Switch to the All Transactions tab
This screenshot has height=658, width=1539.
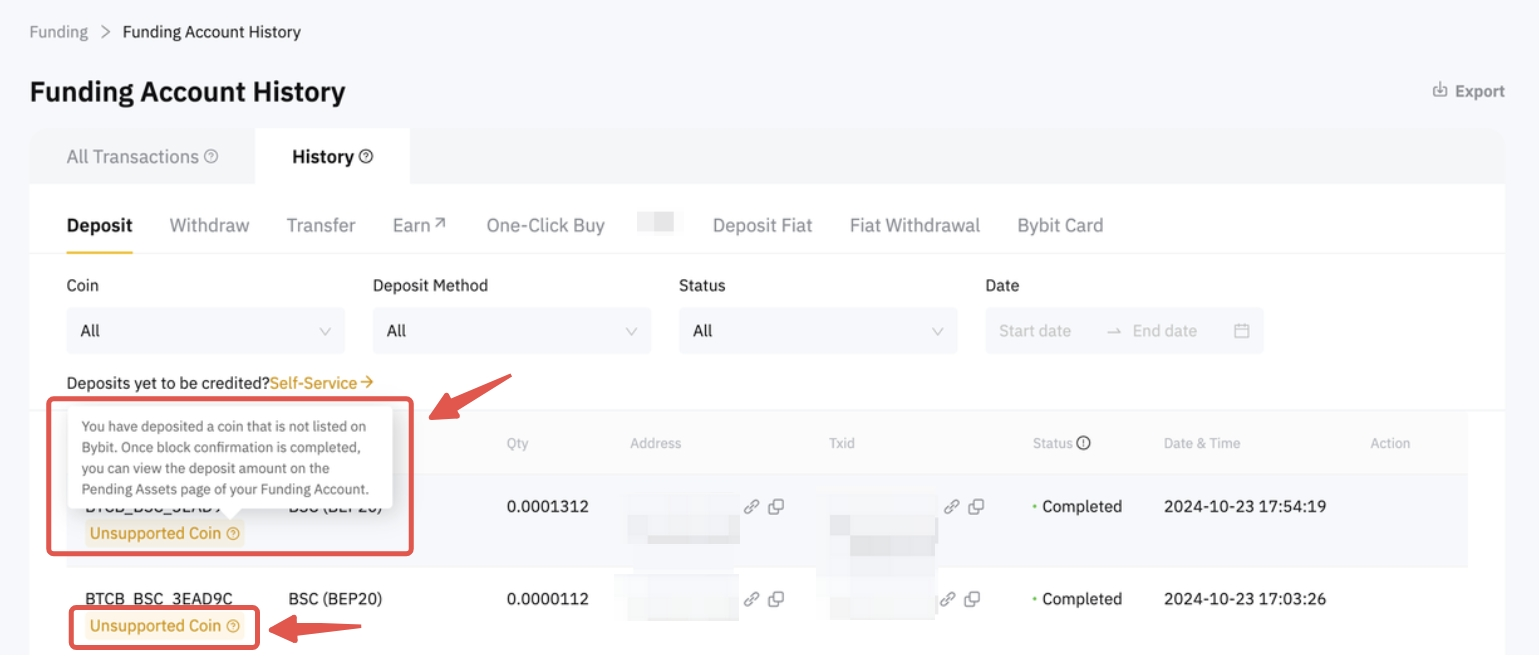point(132,157)
